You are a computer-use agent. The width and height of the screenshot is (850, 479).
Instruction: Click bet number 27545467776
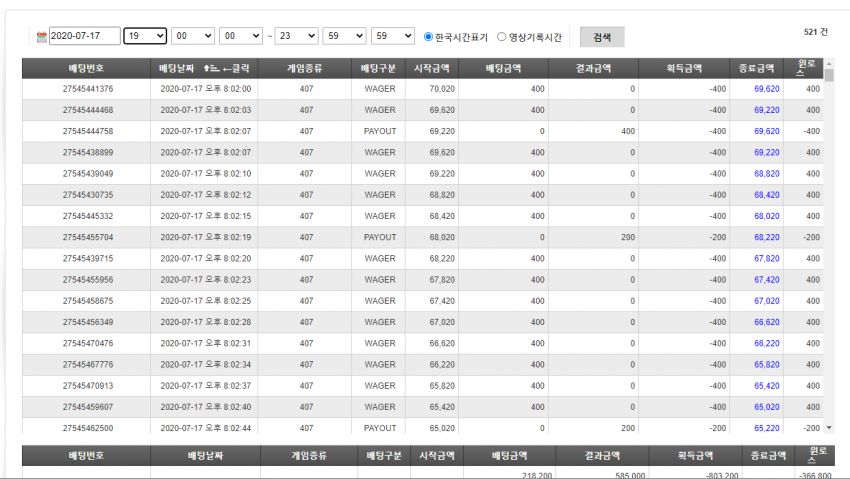pos(88,364)
